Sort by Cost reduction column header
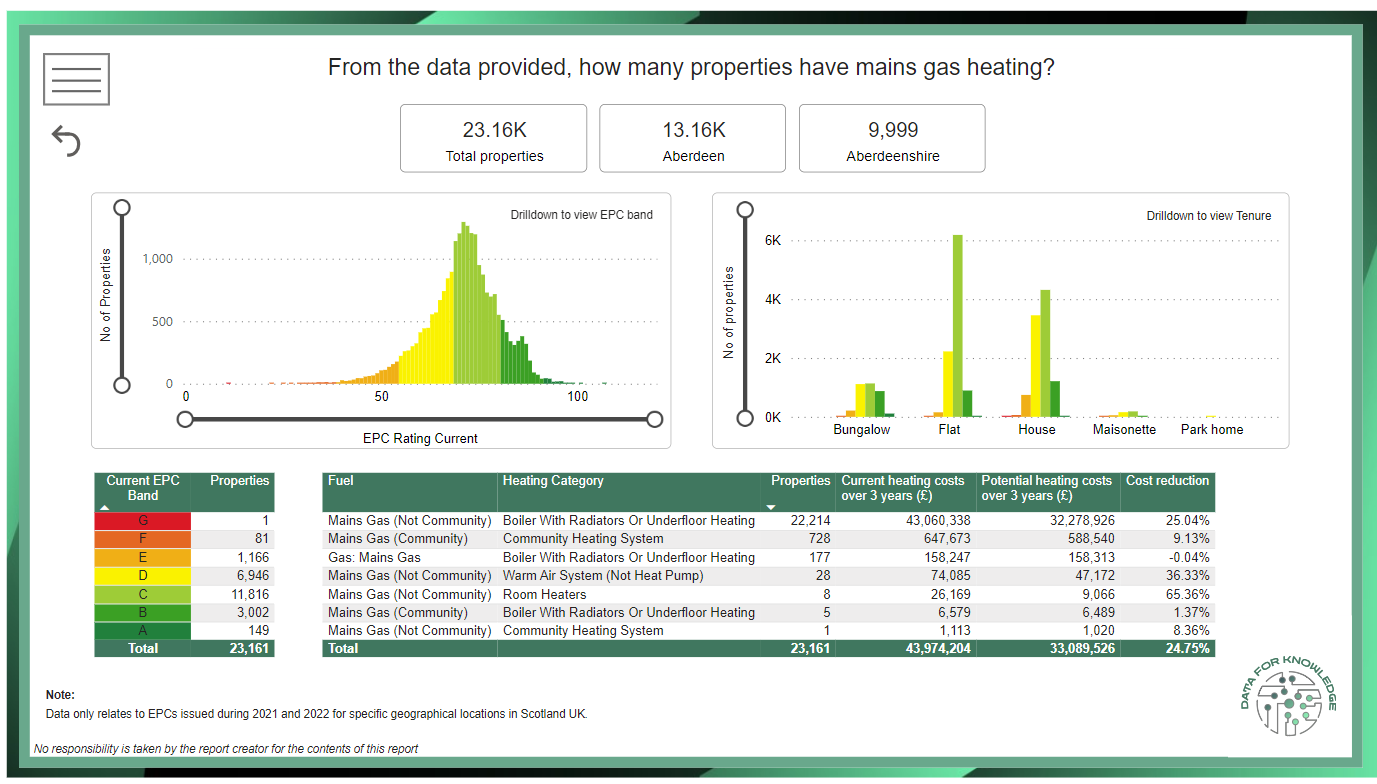 pos(1167,481)
